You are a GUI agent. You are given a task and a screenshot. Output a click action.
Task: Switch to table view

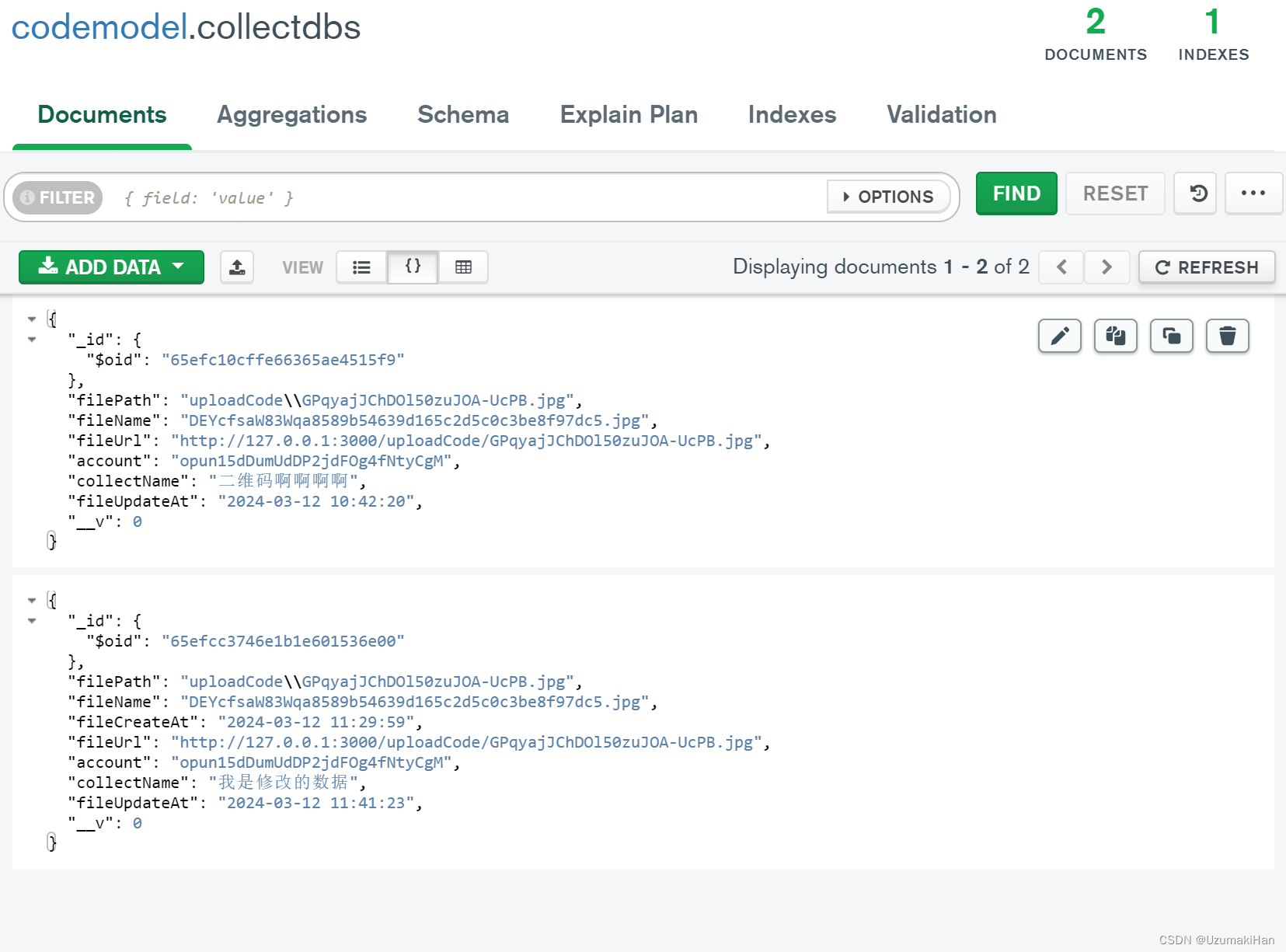tap(463, 267)
